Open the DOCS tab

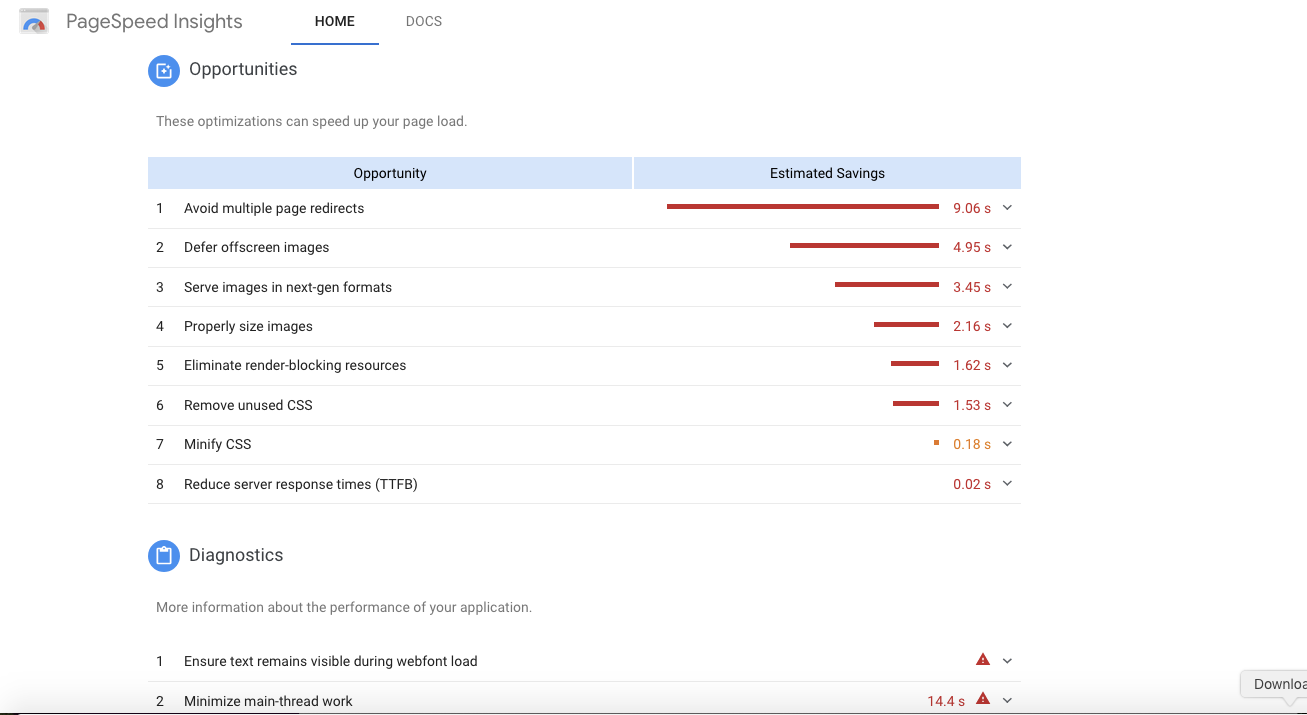point(424,21)
